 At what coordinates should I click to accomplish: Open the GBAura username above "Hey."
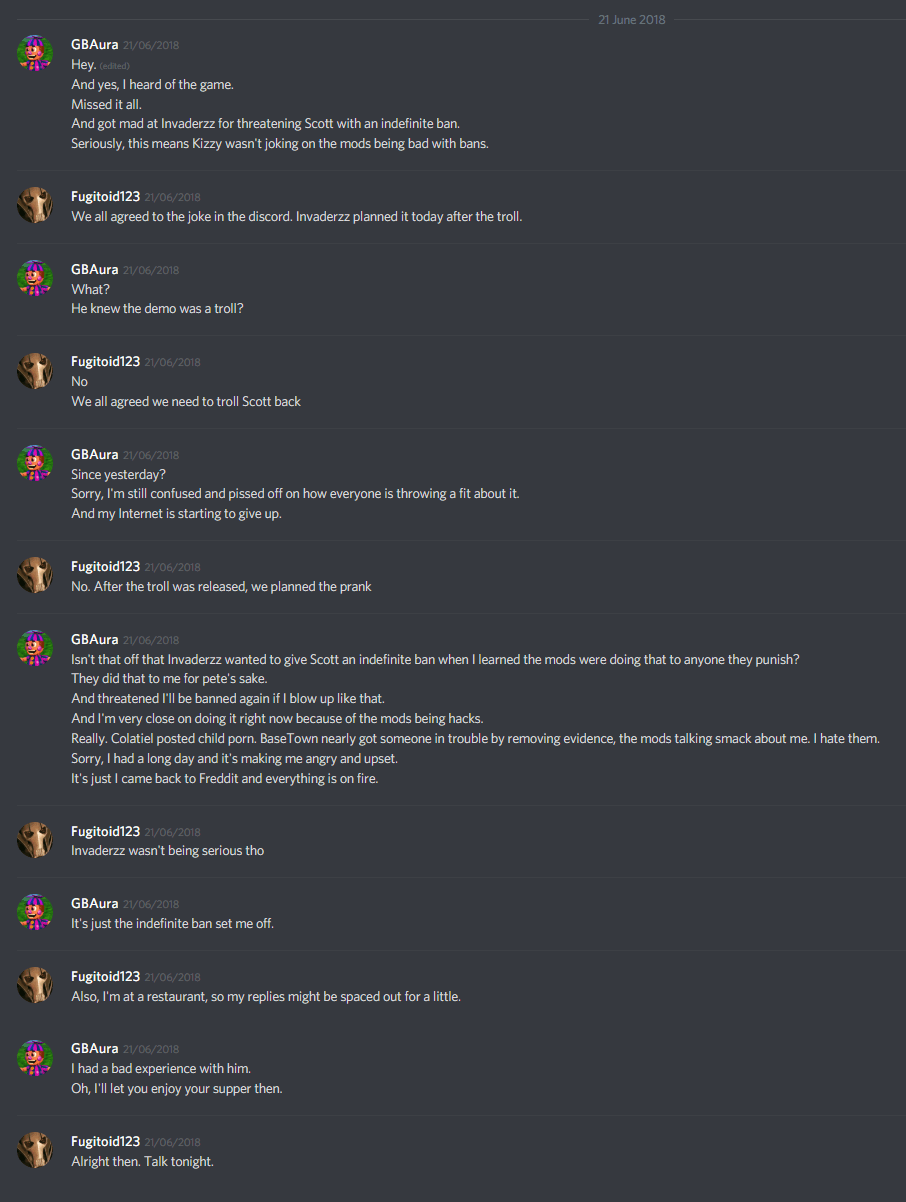coord(95,45)
